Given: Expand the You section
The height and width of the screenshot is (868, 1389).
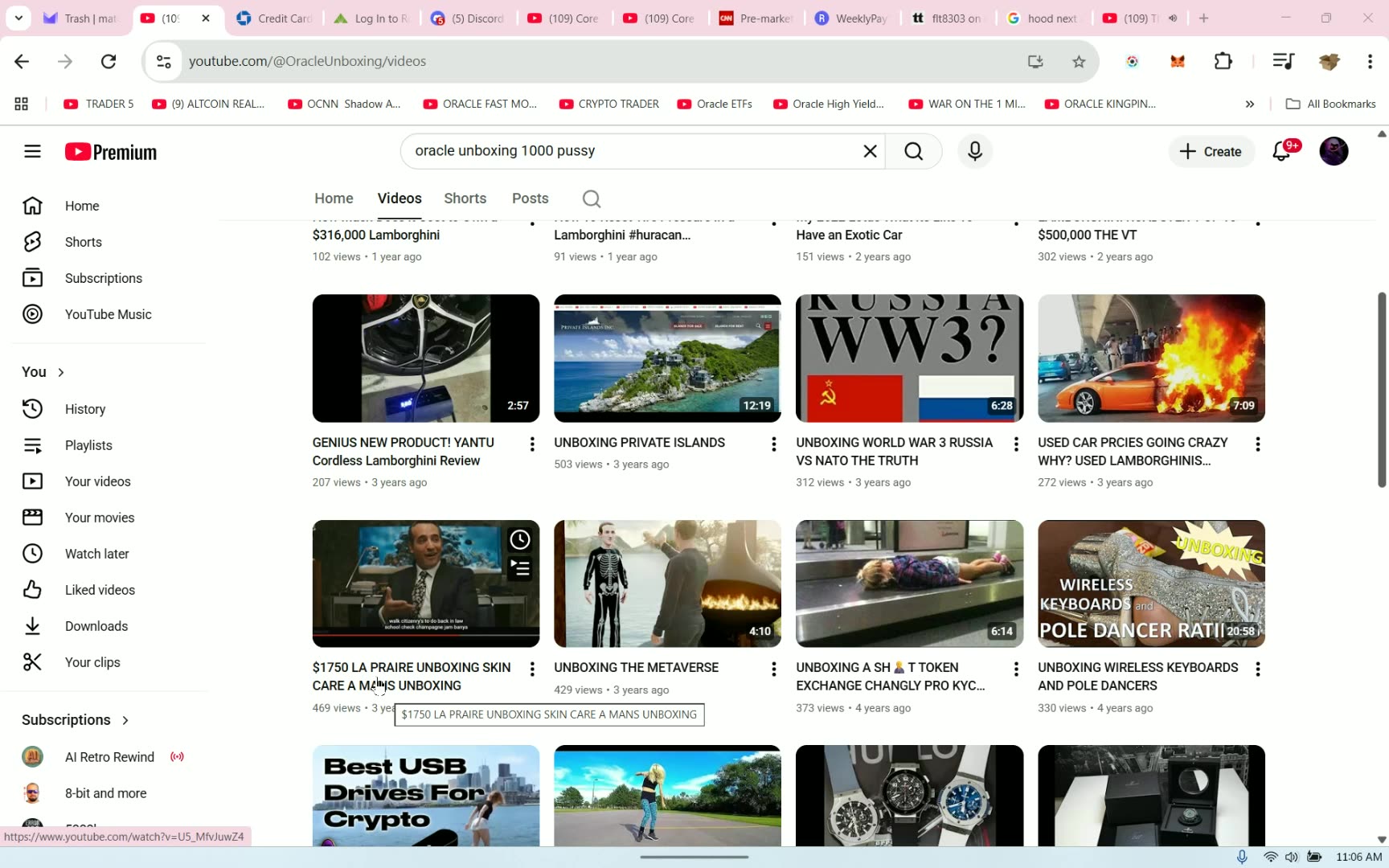Looking at the screenshot, I should pyautogui.click(x=43, y=372).
